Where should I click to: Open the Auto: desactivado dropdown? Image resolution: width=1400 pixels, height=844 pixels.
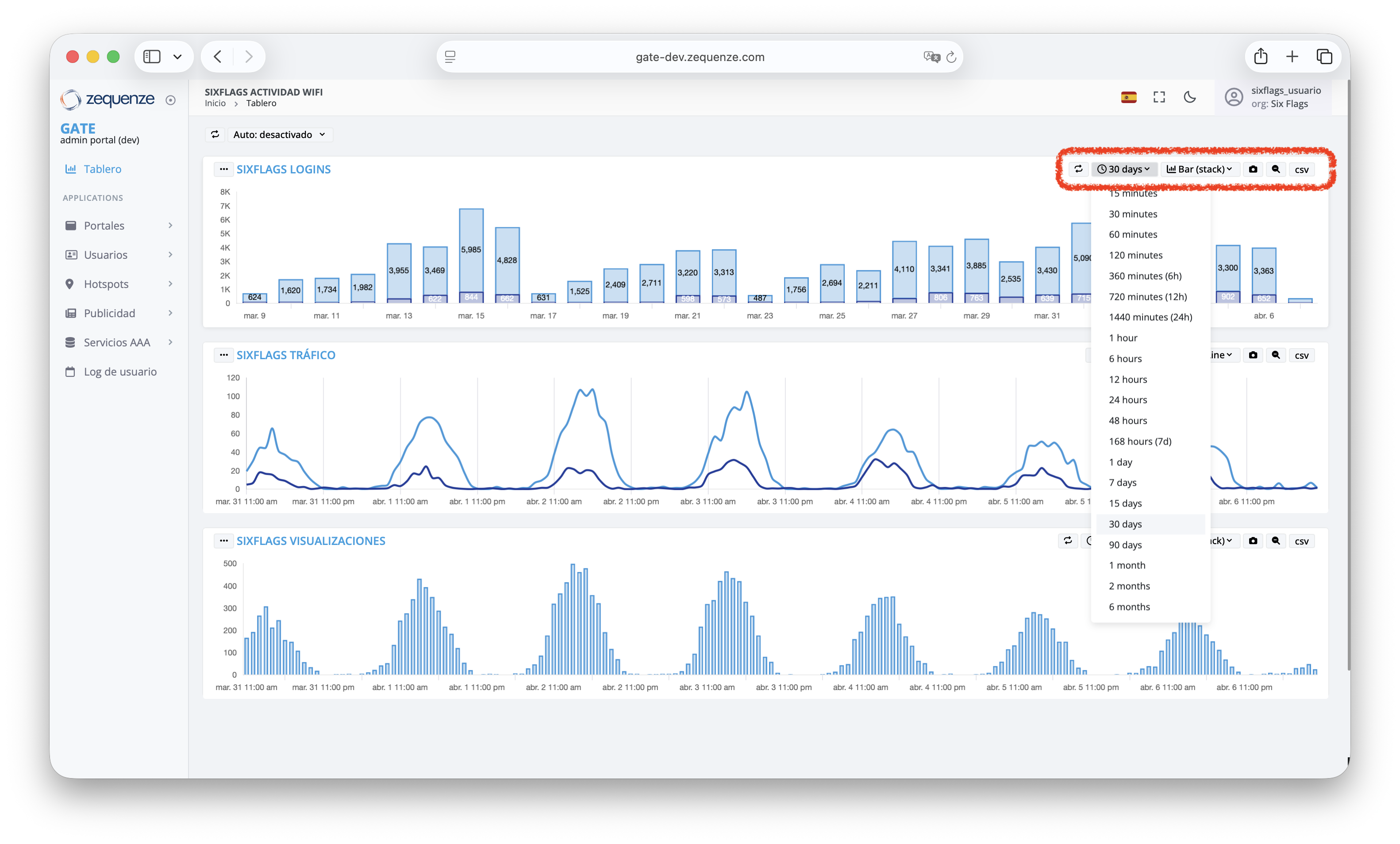[x=279, y=134]
